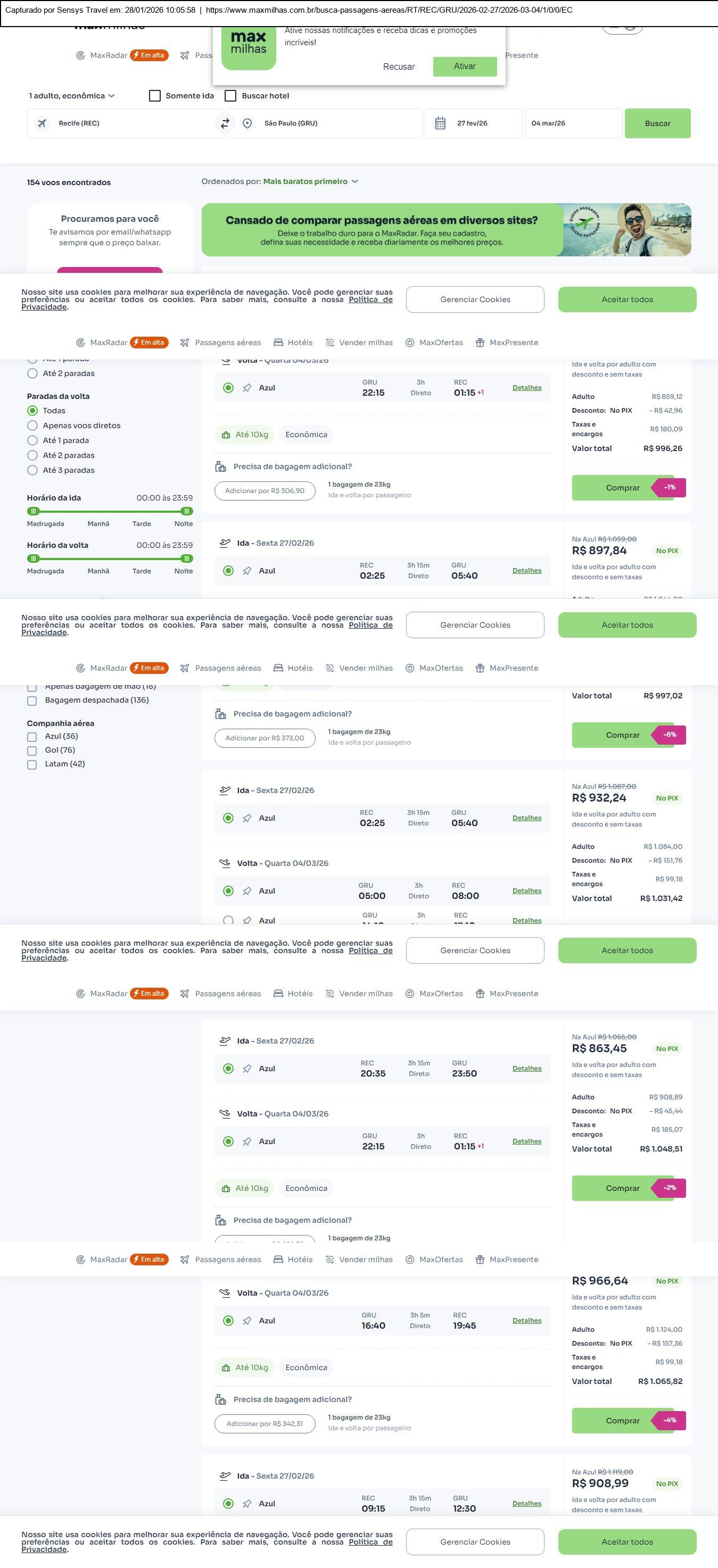Image resolution: width=718 pixels, height=1568 pixels.
Task: Enable the 'Buscar hotel' checkbox
Action: tap(231, 96)
